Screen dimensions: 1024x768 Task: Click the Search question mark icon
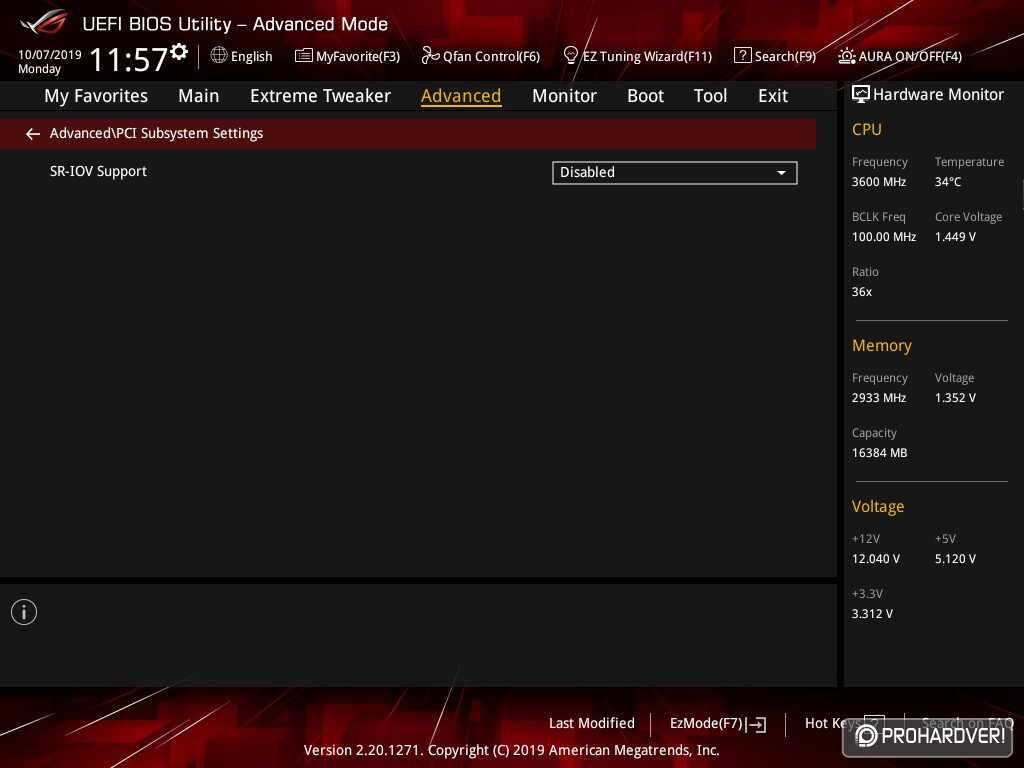point(743,56)
